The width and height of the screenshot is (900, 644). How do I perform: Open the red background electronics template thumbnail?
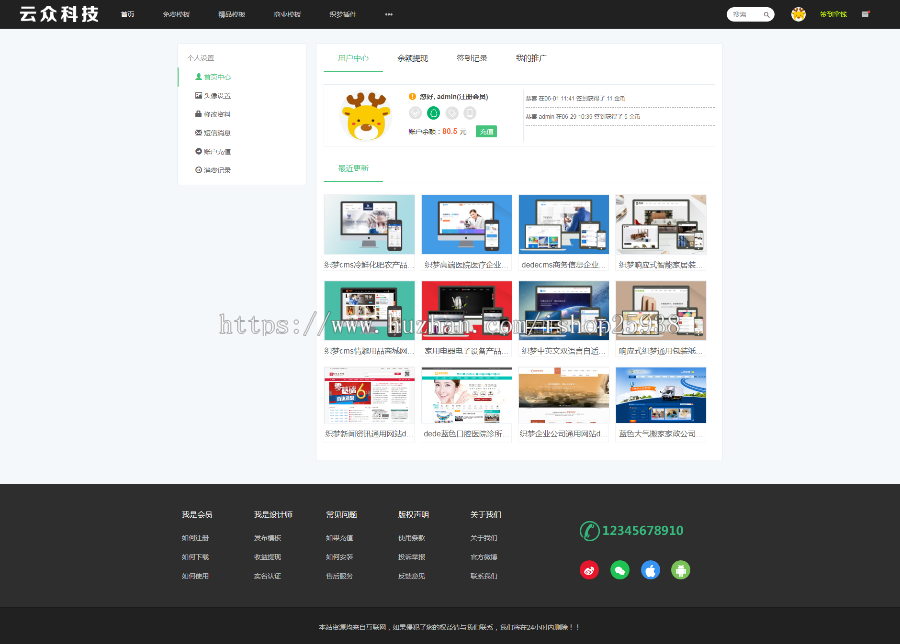coord(467,311)
